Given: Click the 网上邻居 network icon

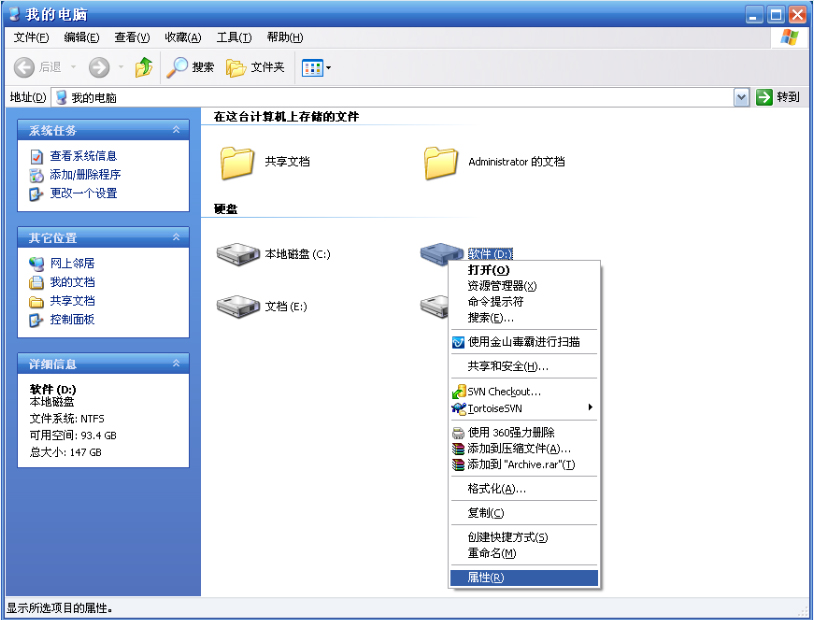Looking at the screenshot, I should tap(36, 264).
